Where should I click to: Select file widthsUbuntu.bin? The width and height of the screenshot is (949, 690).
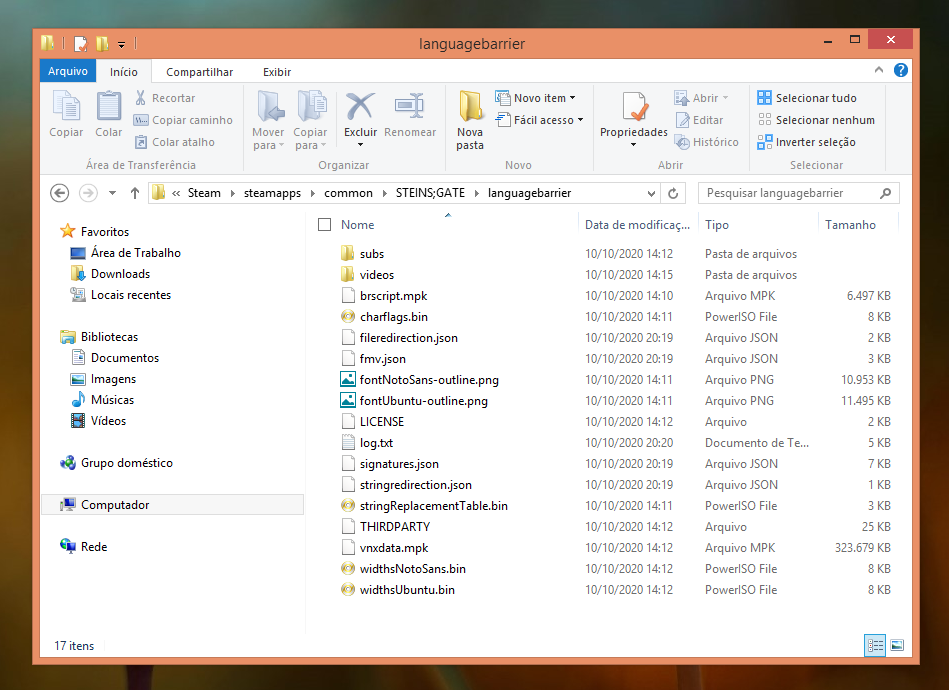click(398, 590)
